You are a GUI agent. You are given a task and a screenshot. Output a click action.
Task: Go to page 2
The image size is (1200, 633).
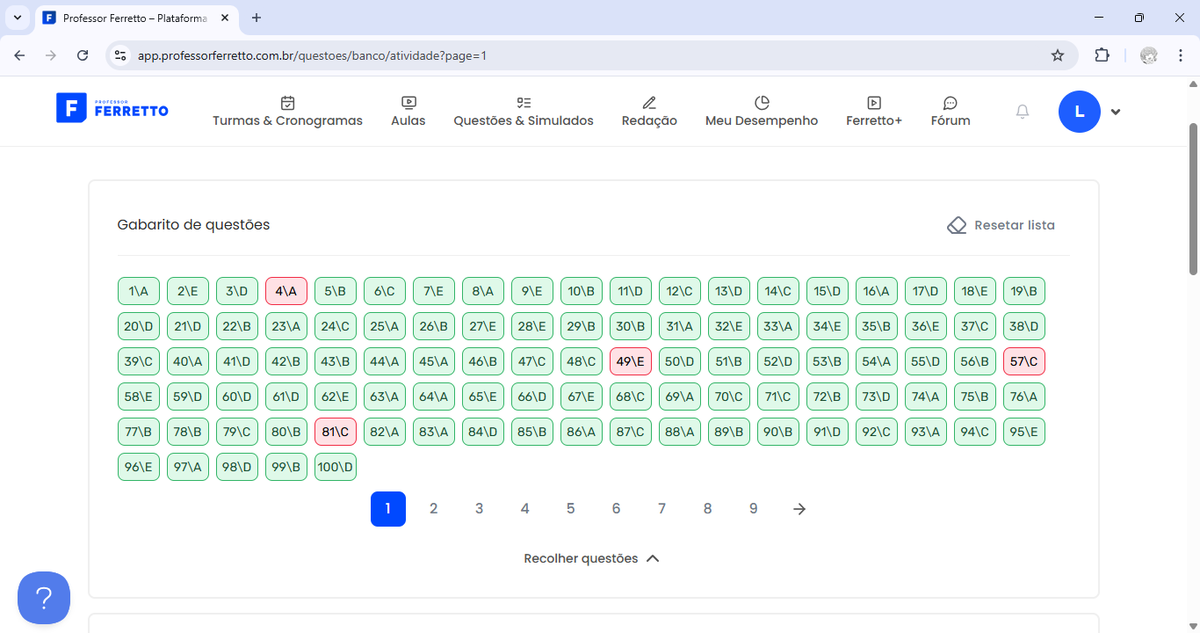point(433,509)
